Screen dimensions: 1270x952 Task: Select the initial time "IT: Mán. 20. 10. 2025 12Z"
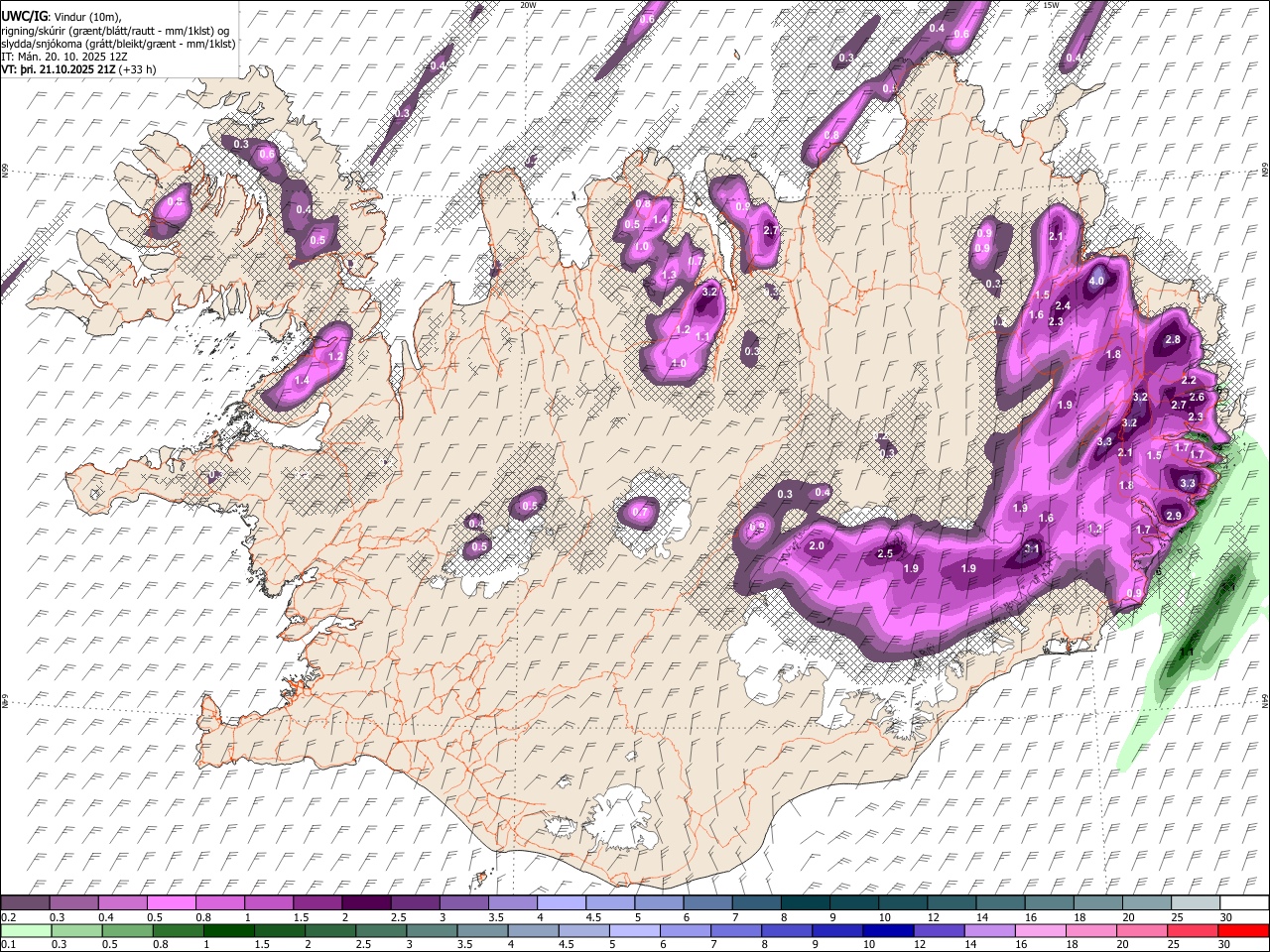(64, 58)
